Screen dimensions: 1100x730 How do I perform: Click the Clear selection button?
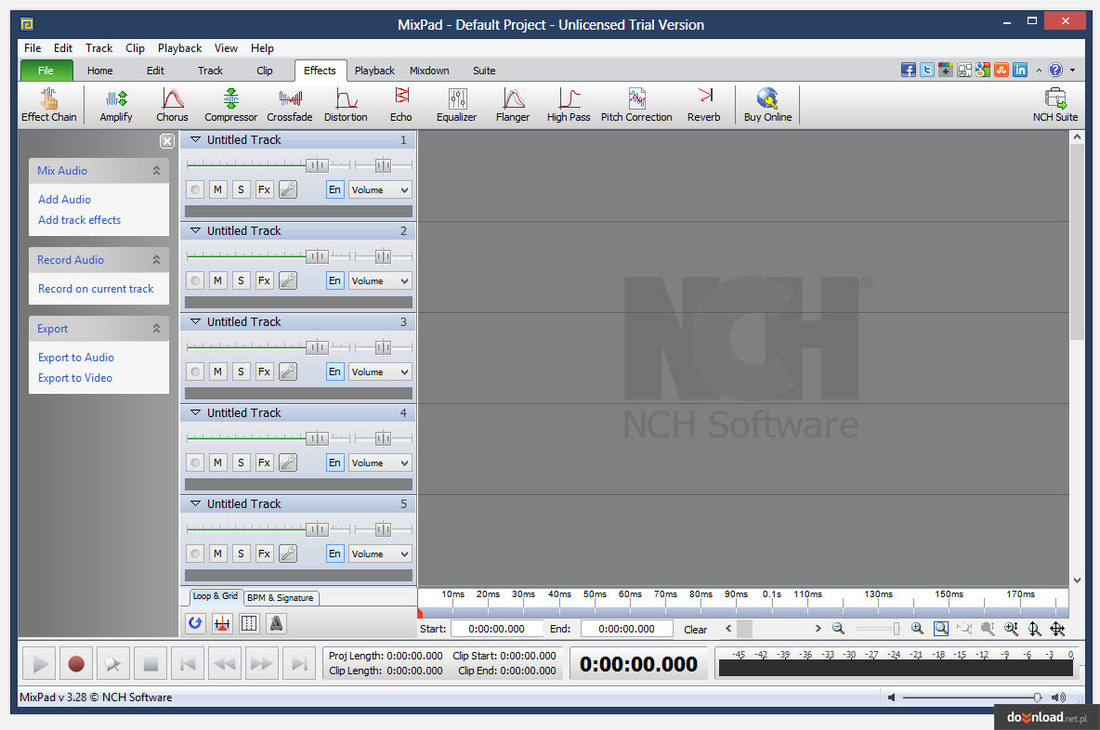695,629
